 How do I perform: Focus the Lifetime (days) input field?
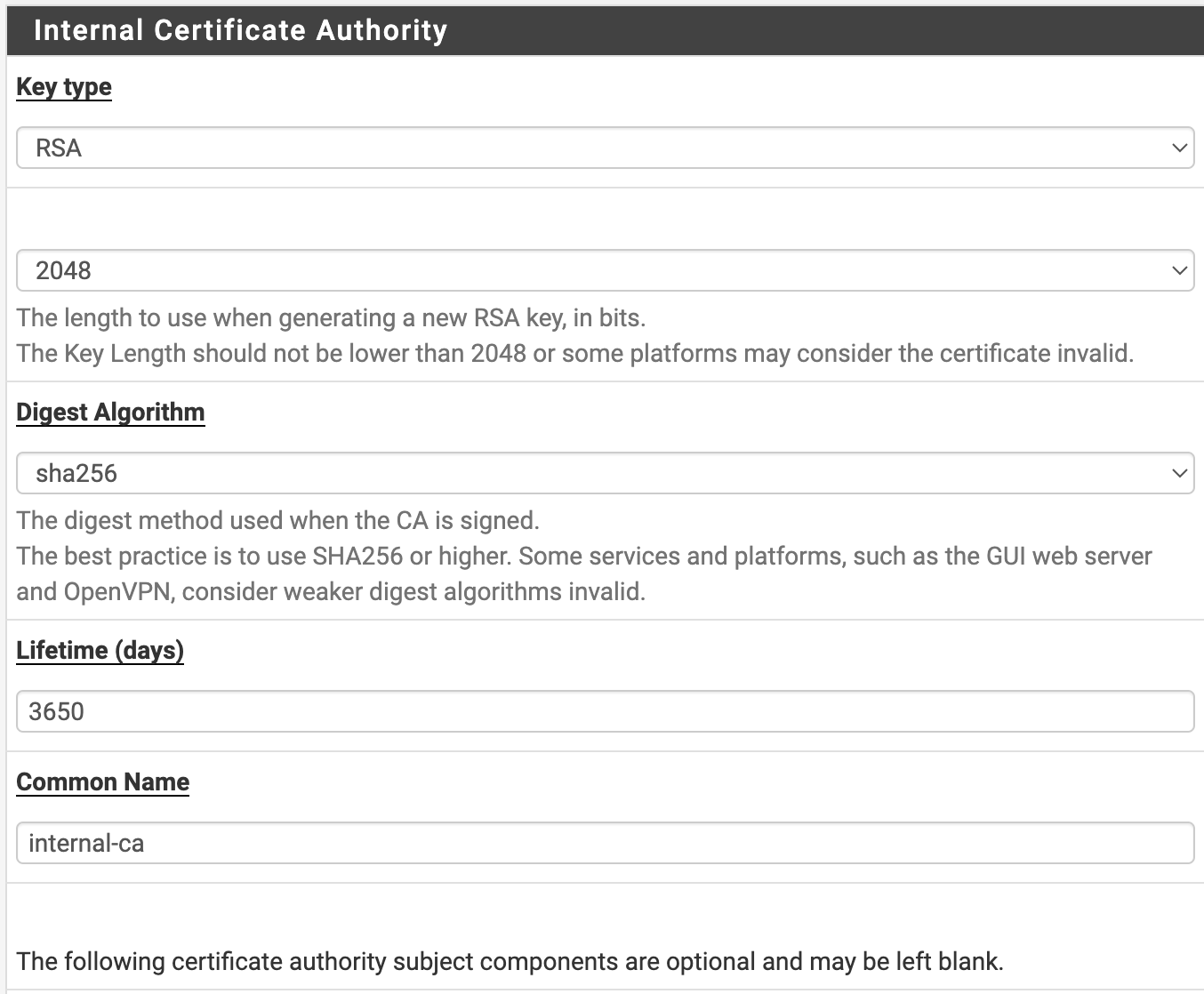[605, 711]
